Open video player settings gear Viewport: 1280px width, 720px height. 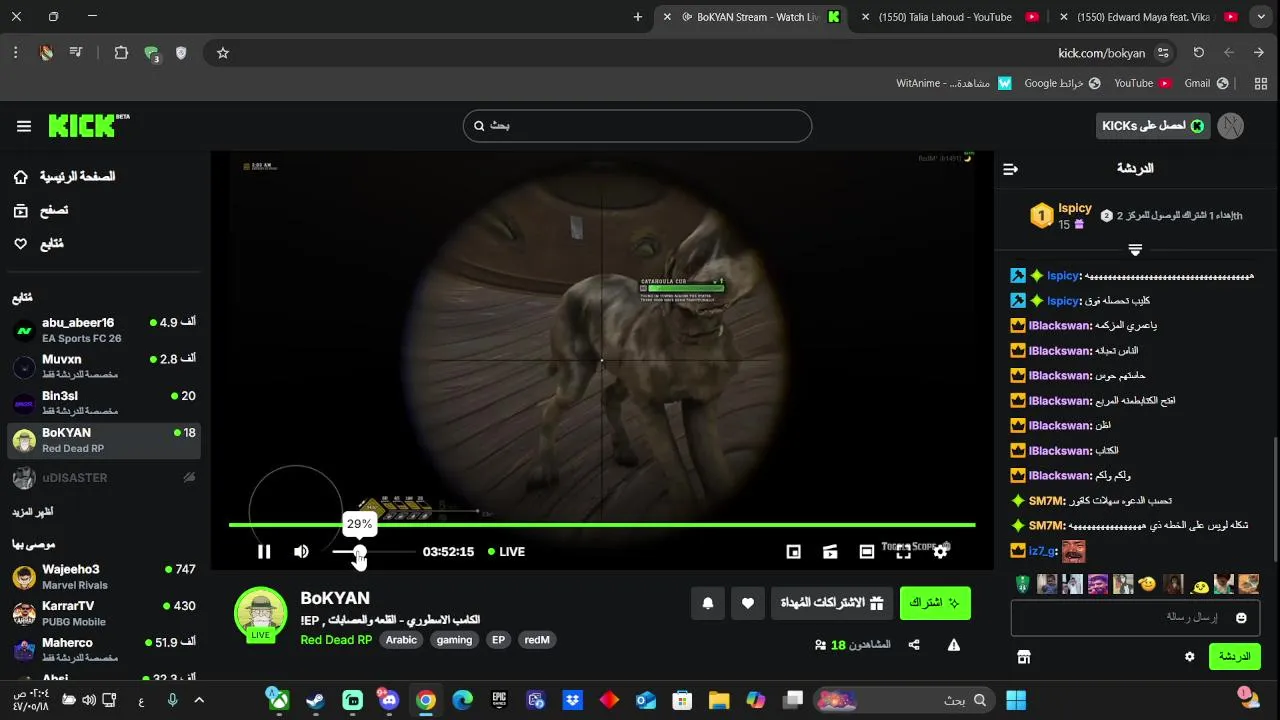940,552
